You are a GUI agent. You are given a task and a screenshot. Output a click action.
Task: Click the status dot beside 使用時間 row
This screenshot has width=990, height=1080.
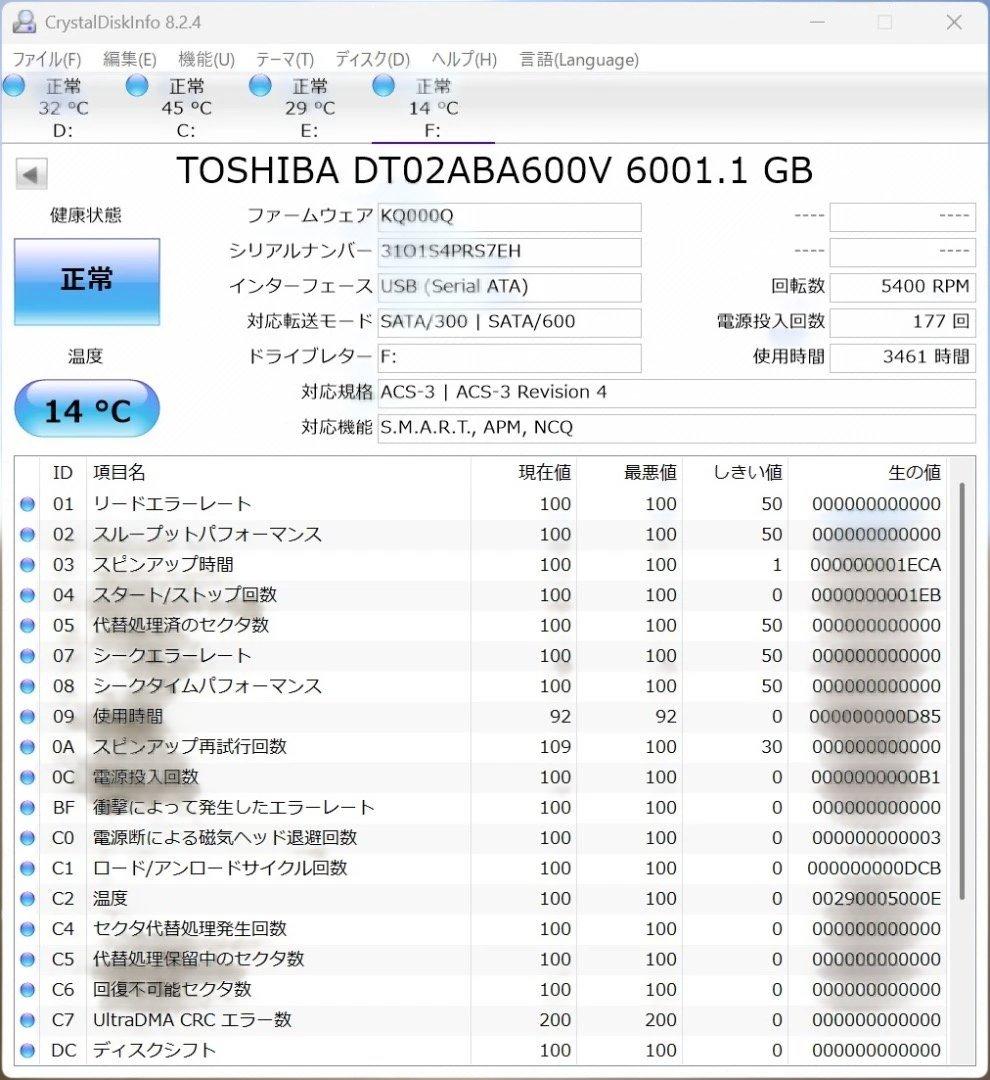pos(27,717)
